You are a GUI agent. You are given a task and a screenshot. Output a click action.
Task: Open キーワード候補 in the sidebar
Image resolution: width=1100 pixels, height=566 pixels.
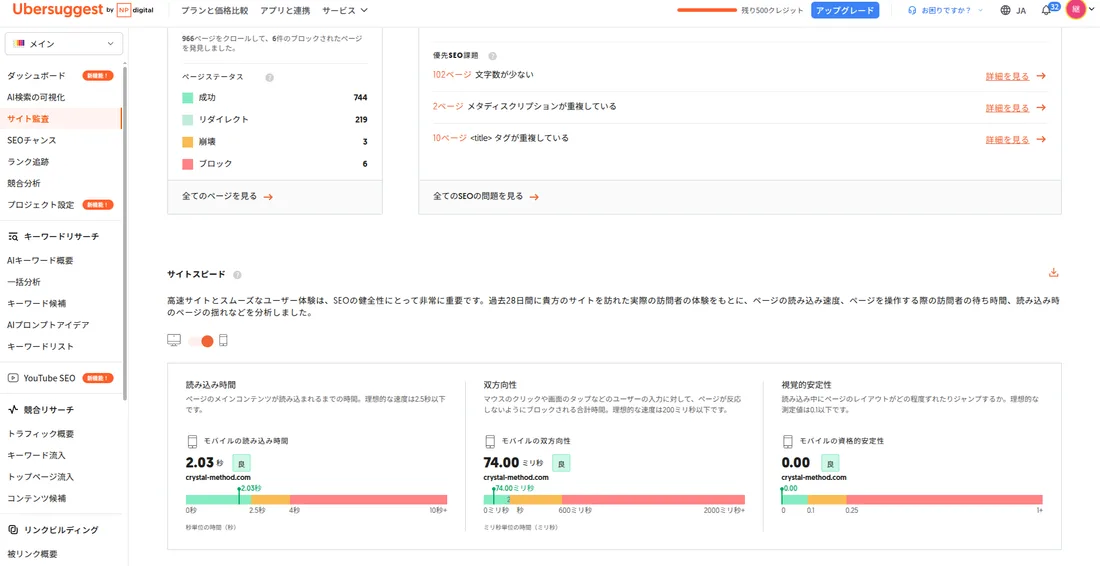click(36, 304)
